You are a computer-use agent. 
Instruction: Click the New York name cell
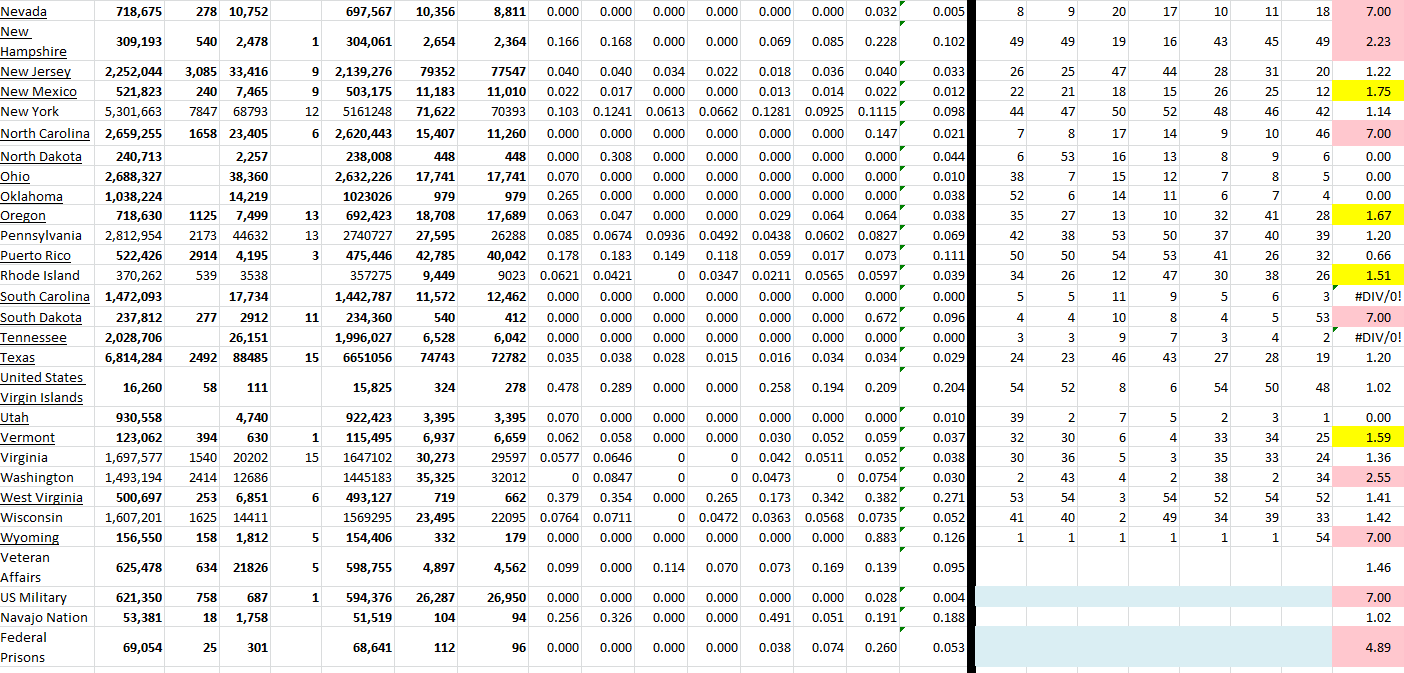pyautogui.click(x=29, y=112)
